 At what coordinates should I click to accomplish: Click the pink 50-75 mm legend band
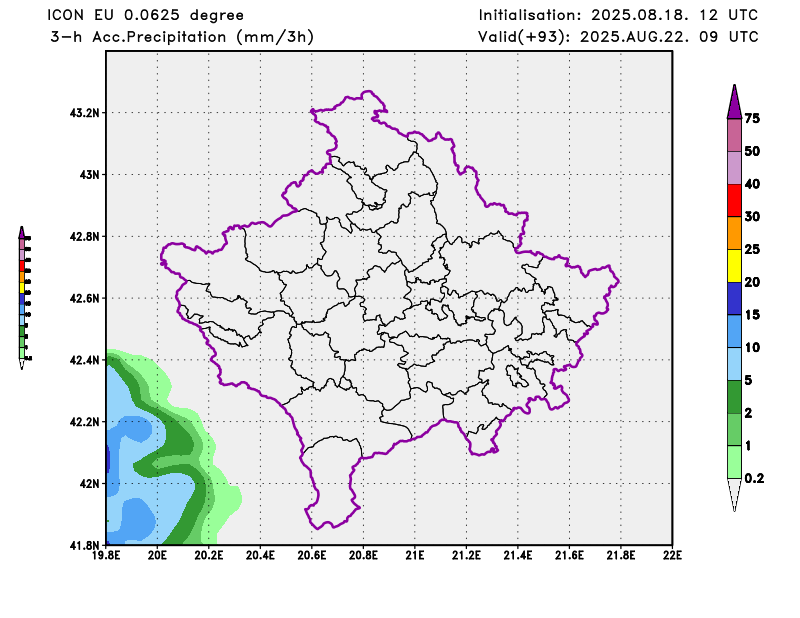[734, 135]
